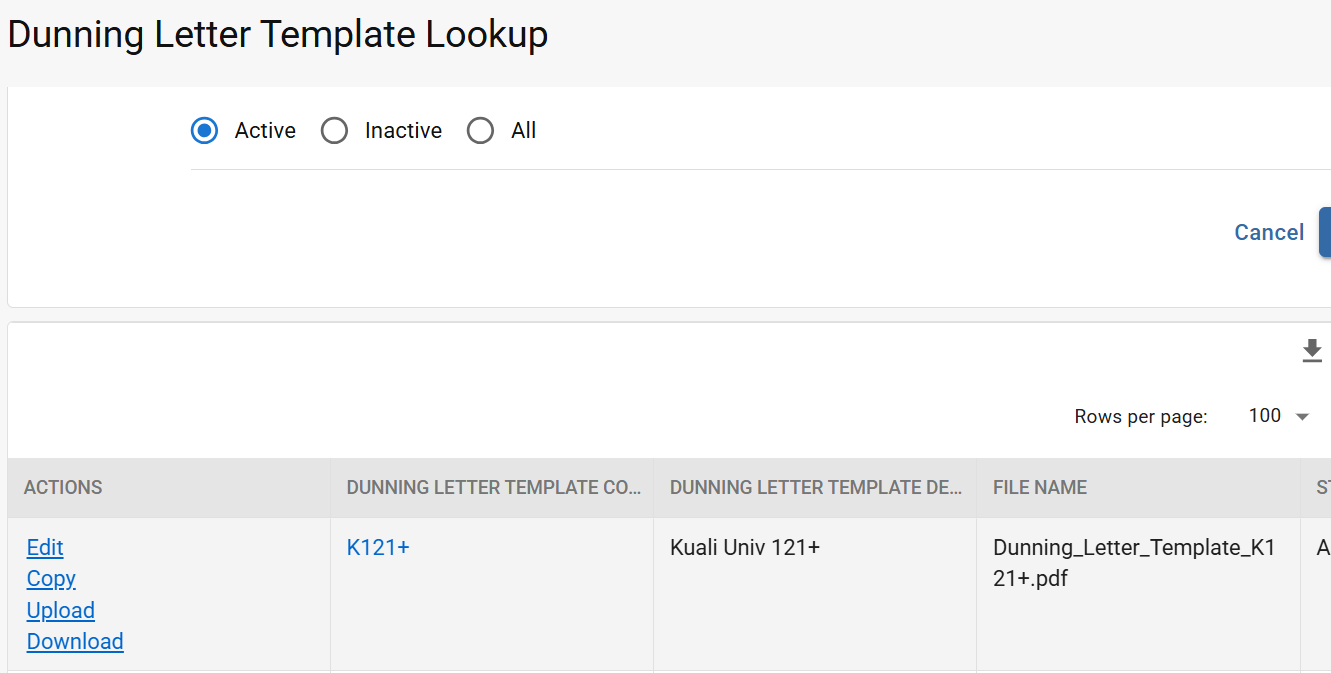The height and width of the screenshot is (673, 1331).
Task: Click the Copy link for K121+
Action: 51,578
